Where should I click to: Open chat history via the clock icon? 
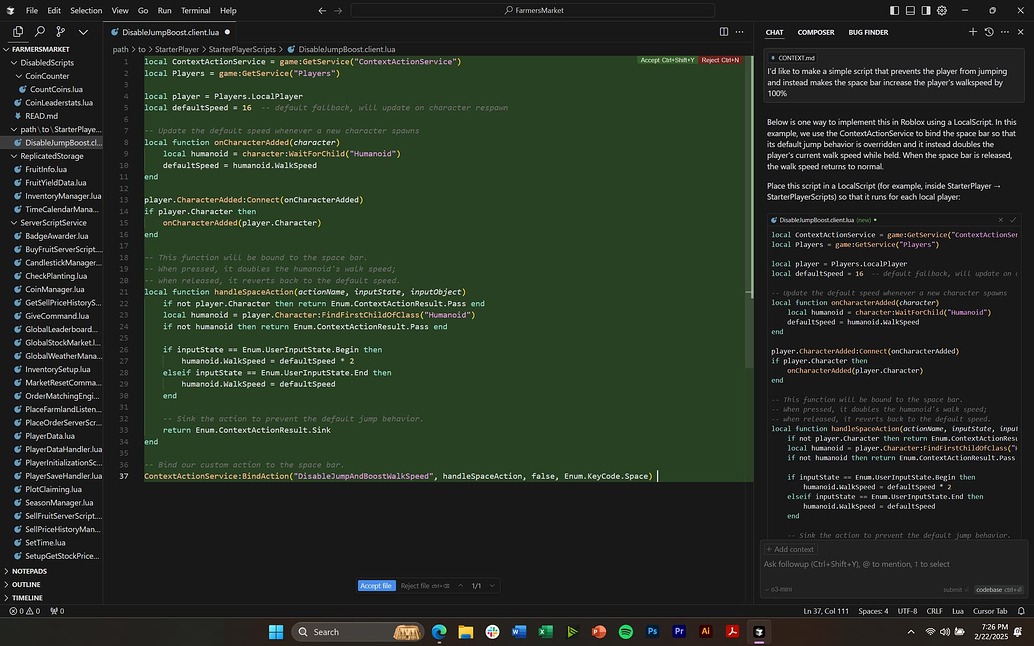coord(989,32)
